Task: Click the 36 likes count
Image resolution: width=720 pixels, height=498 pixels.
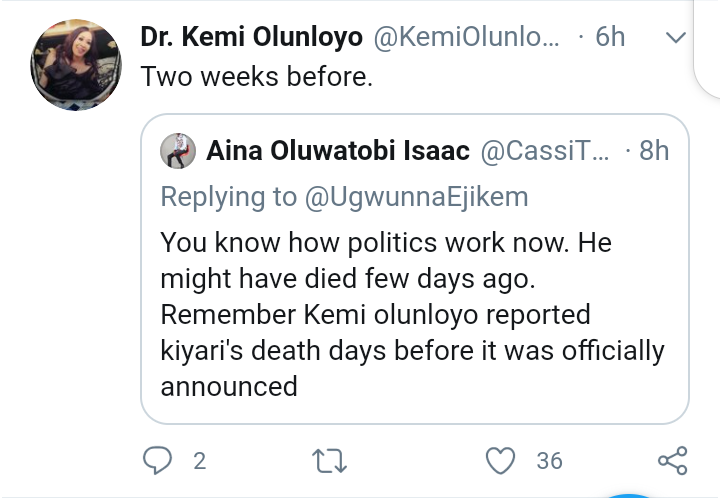Action: click(x=549, y=461)
